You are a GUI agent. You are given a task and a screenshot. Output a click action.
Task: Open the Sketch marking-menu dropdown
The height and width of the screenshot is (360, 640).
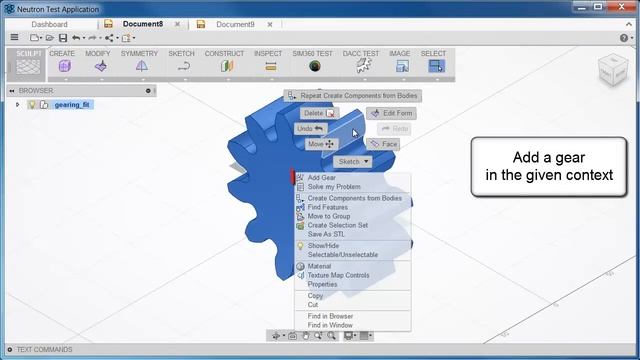click(x=353, y=162)
